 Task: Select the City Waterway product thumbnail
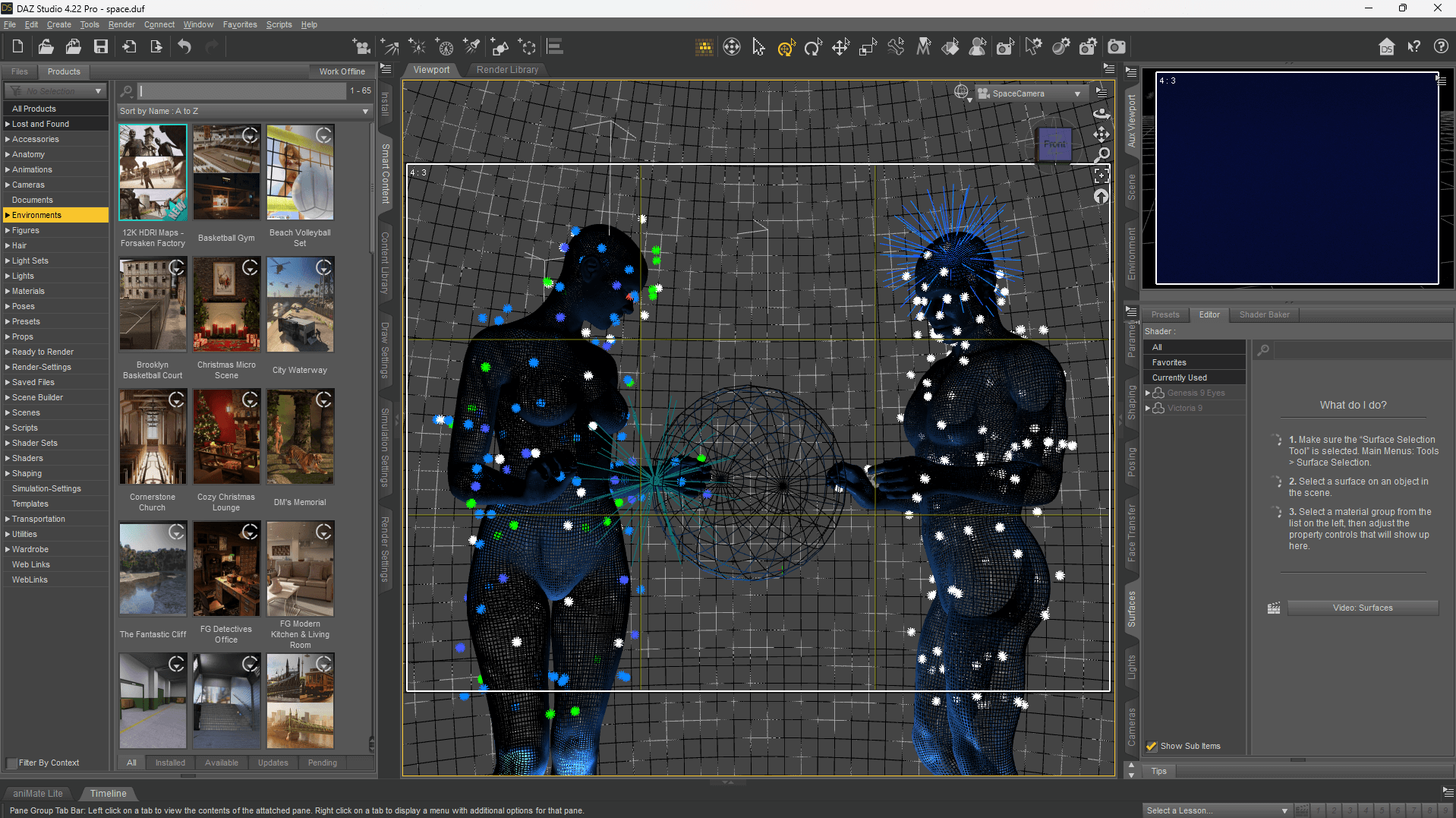tap(300, 305)
